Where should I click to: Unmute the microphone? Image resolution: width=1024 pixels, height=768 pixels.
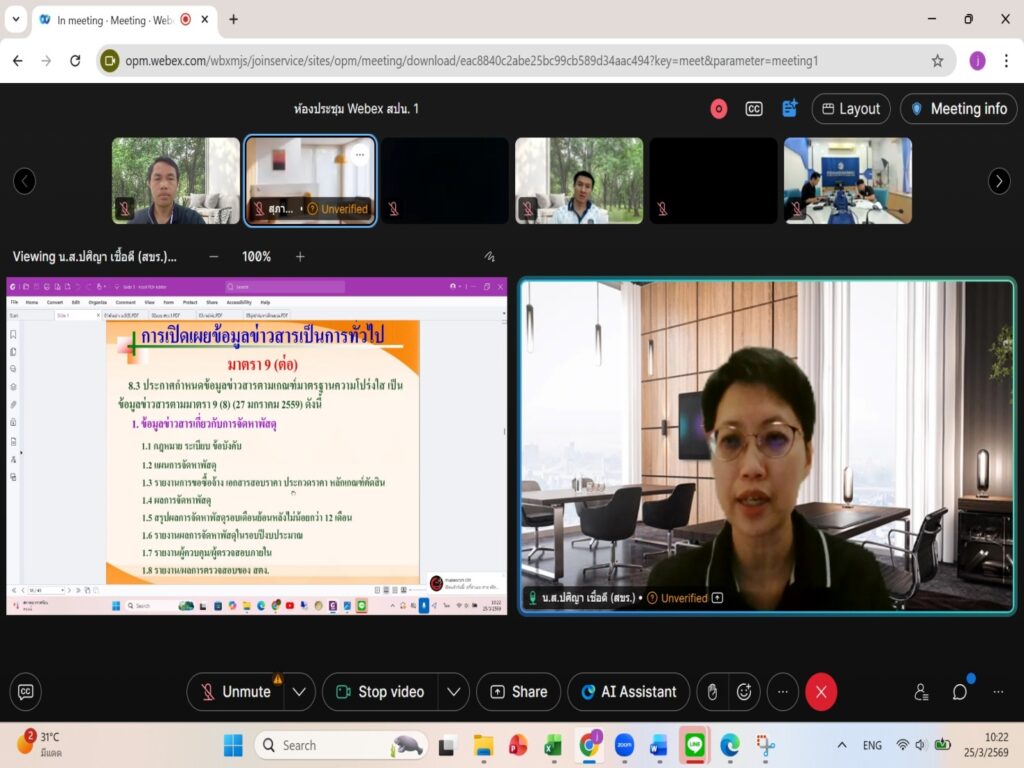click(x=236, y=692)
